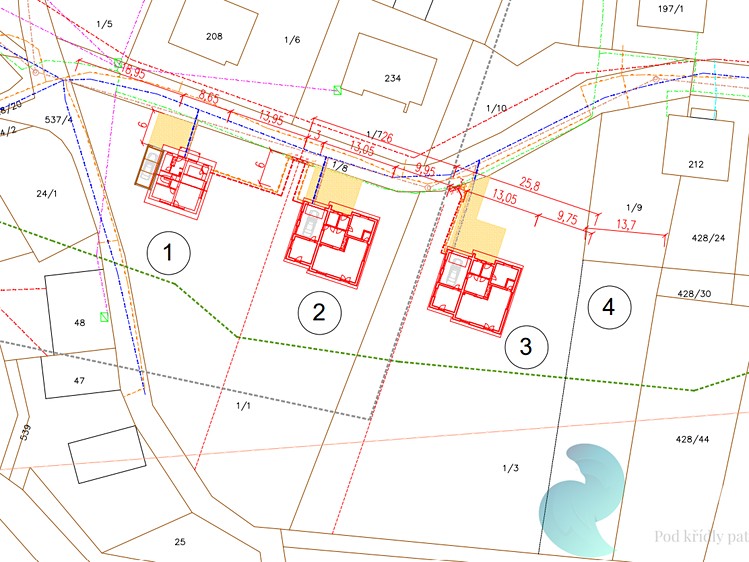Click green square marker beside building 48
The image size is (749, 562).
(104, 317)
